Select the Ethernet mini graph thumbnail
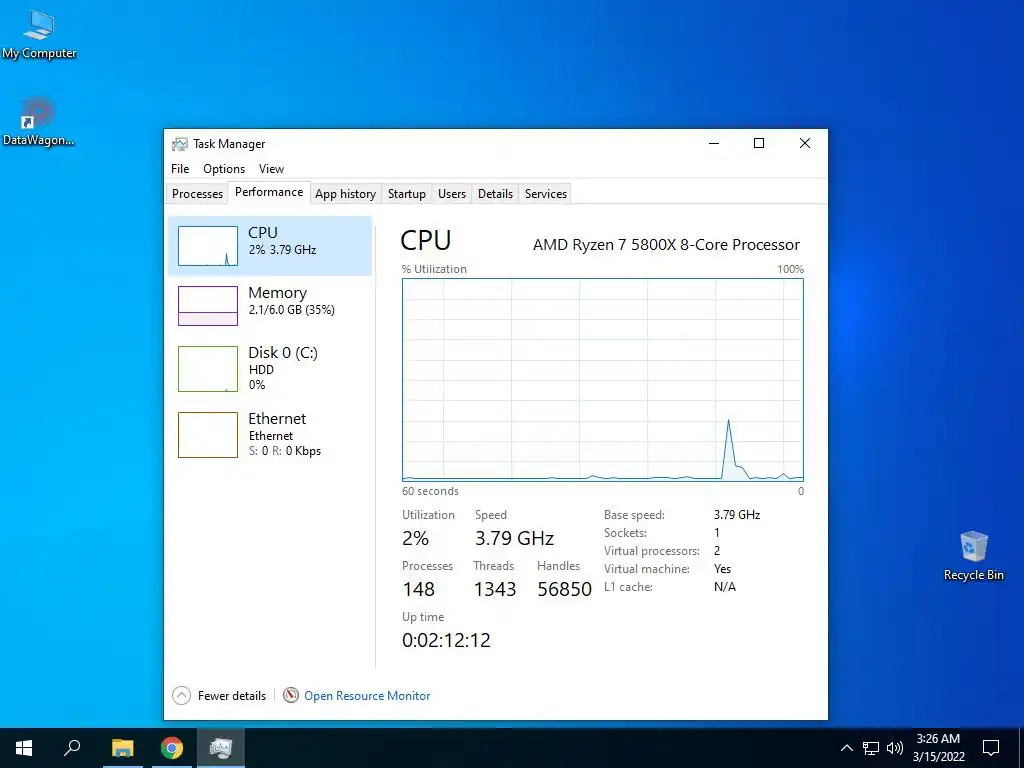The width and height of the screenshot is (1024, 768). click(208, 435)
